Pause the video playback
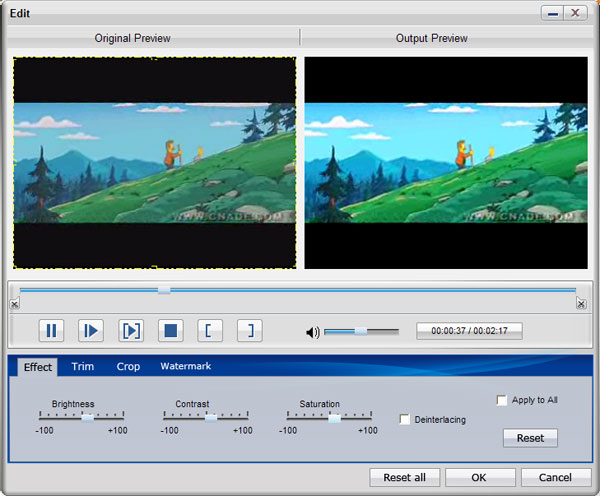This screenshot has width=600, height=496. [51, 330]
